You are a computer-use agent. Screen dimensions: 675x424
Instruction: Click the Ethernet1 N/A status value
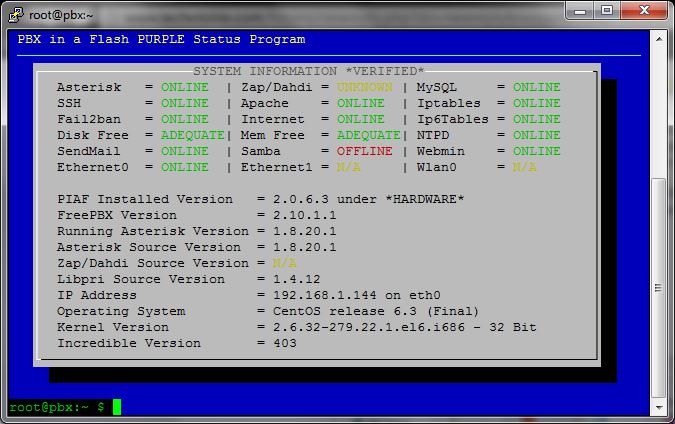[349, 167]
